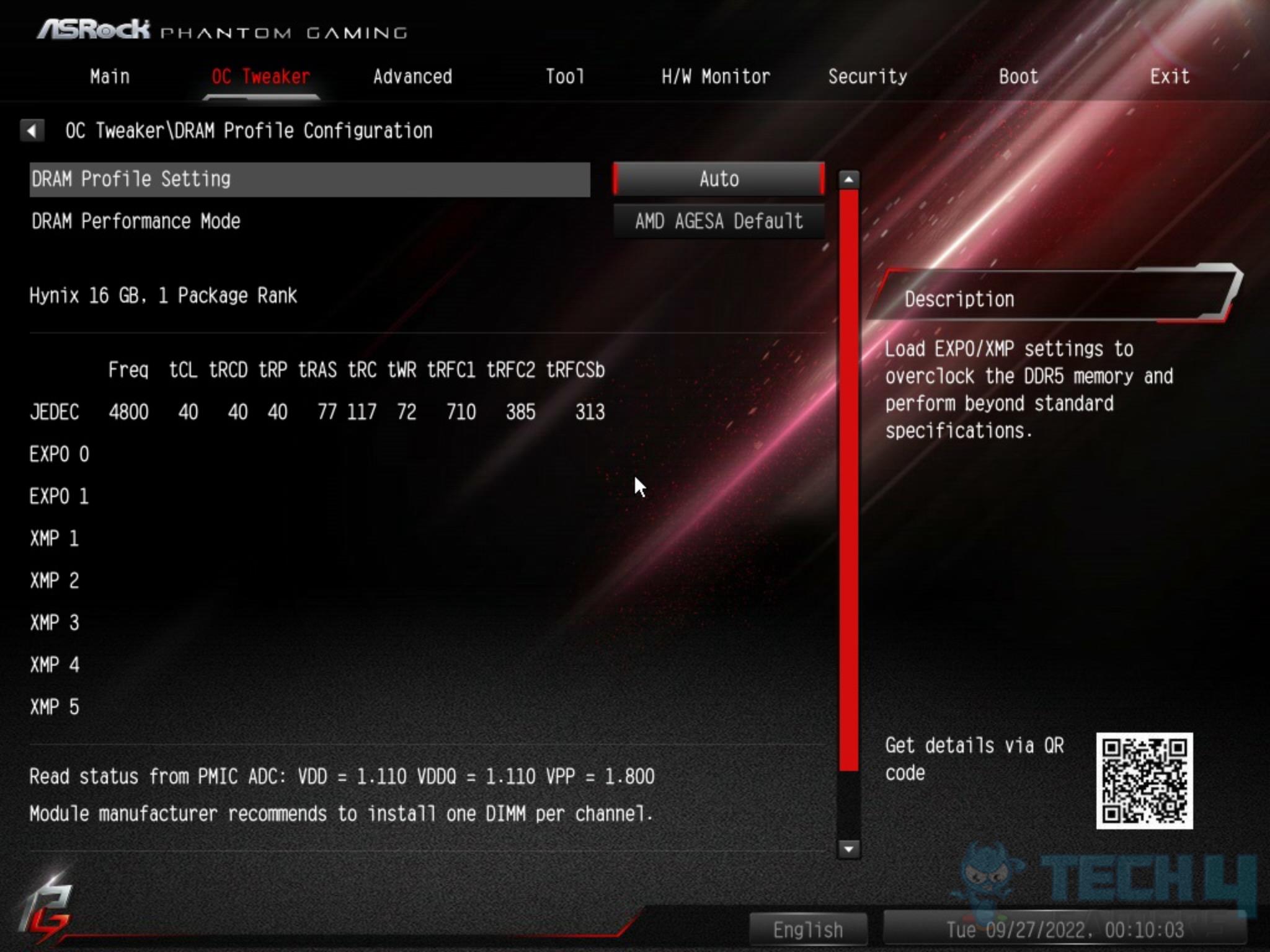This screenshot has height=952, width=1270.
Task: Open the DRAM Profile Setting dropdown
Action: [x=717, y=178]
